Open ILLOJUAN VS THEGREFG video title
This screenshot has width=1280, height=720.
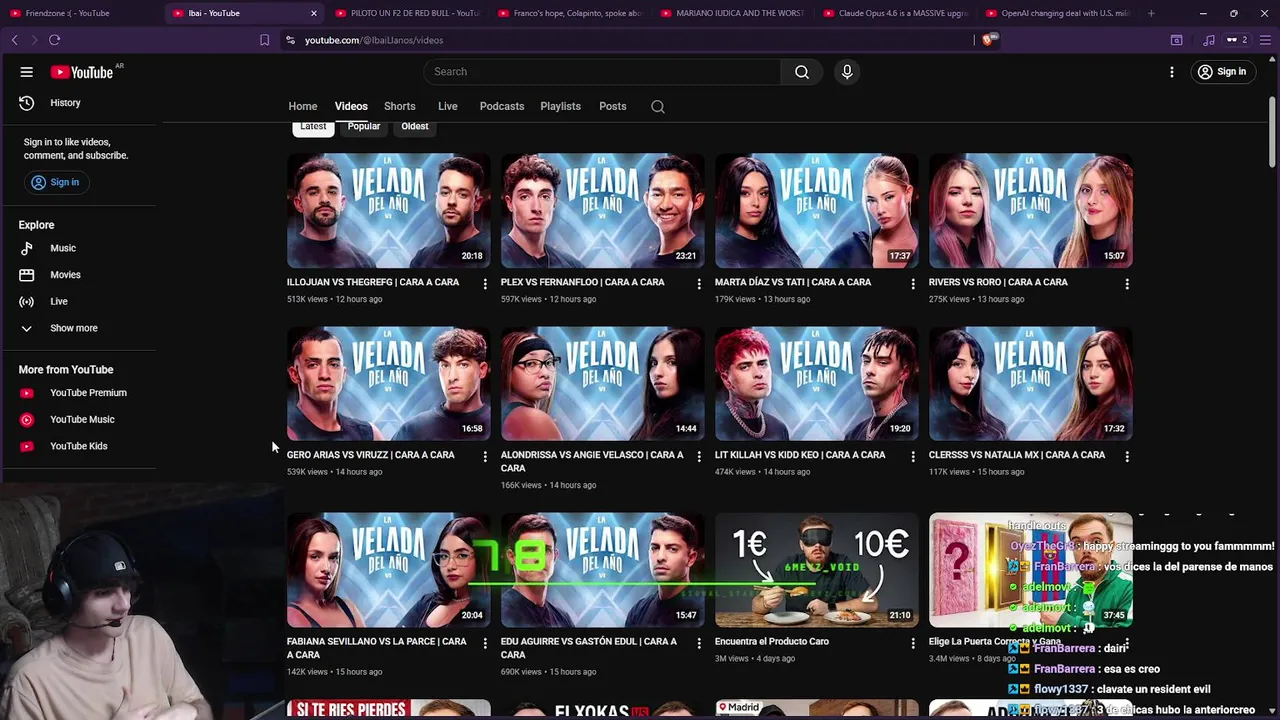pos(373,283)
